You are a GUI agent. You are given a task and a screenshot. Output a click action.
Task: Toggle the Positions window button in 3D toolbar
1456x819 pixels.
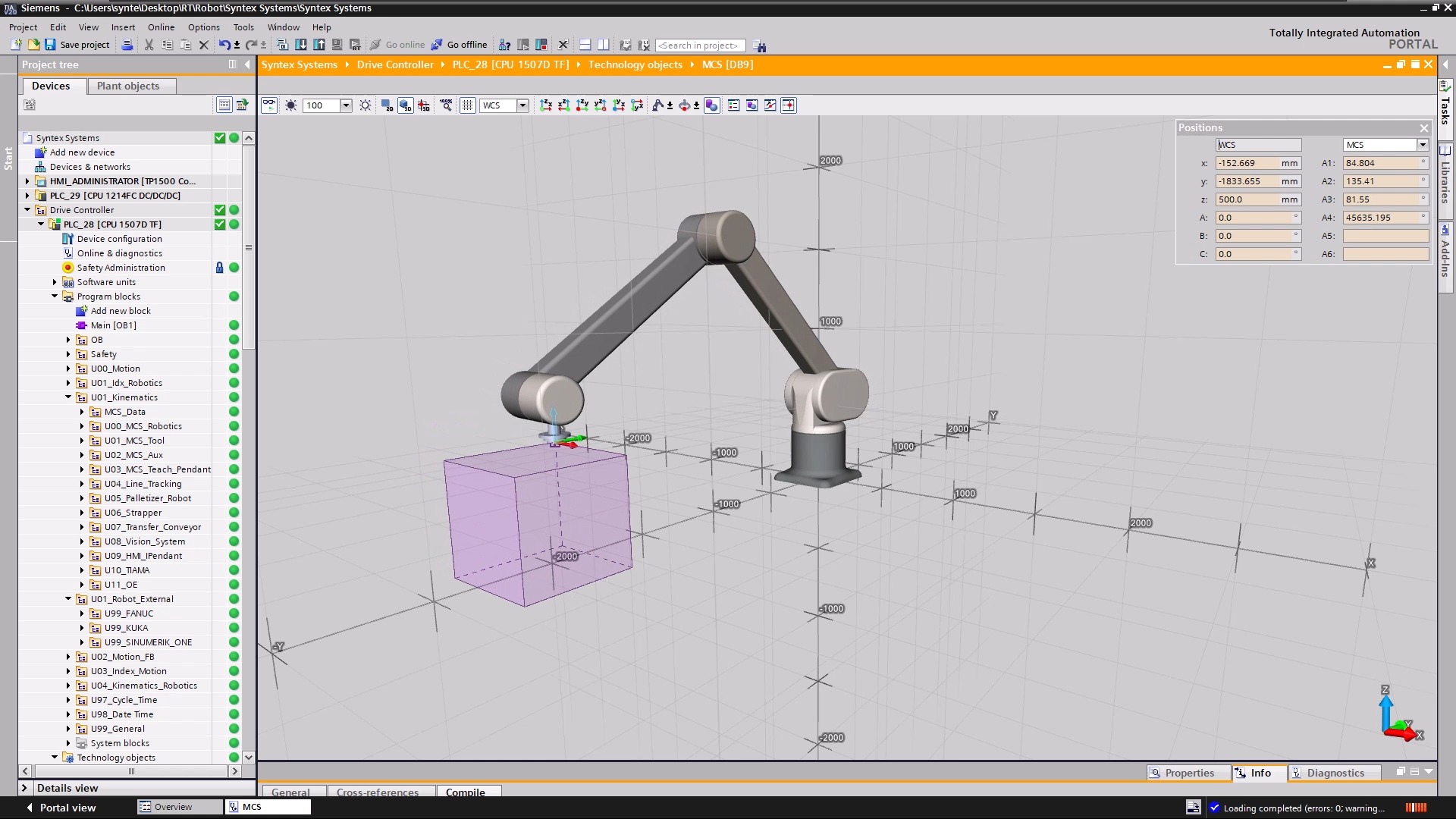point(788,105)
